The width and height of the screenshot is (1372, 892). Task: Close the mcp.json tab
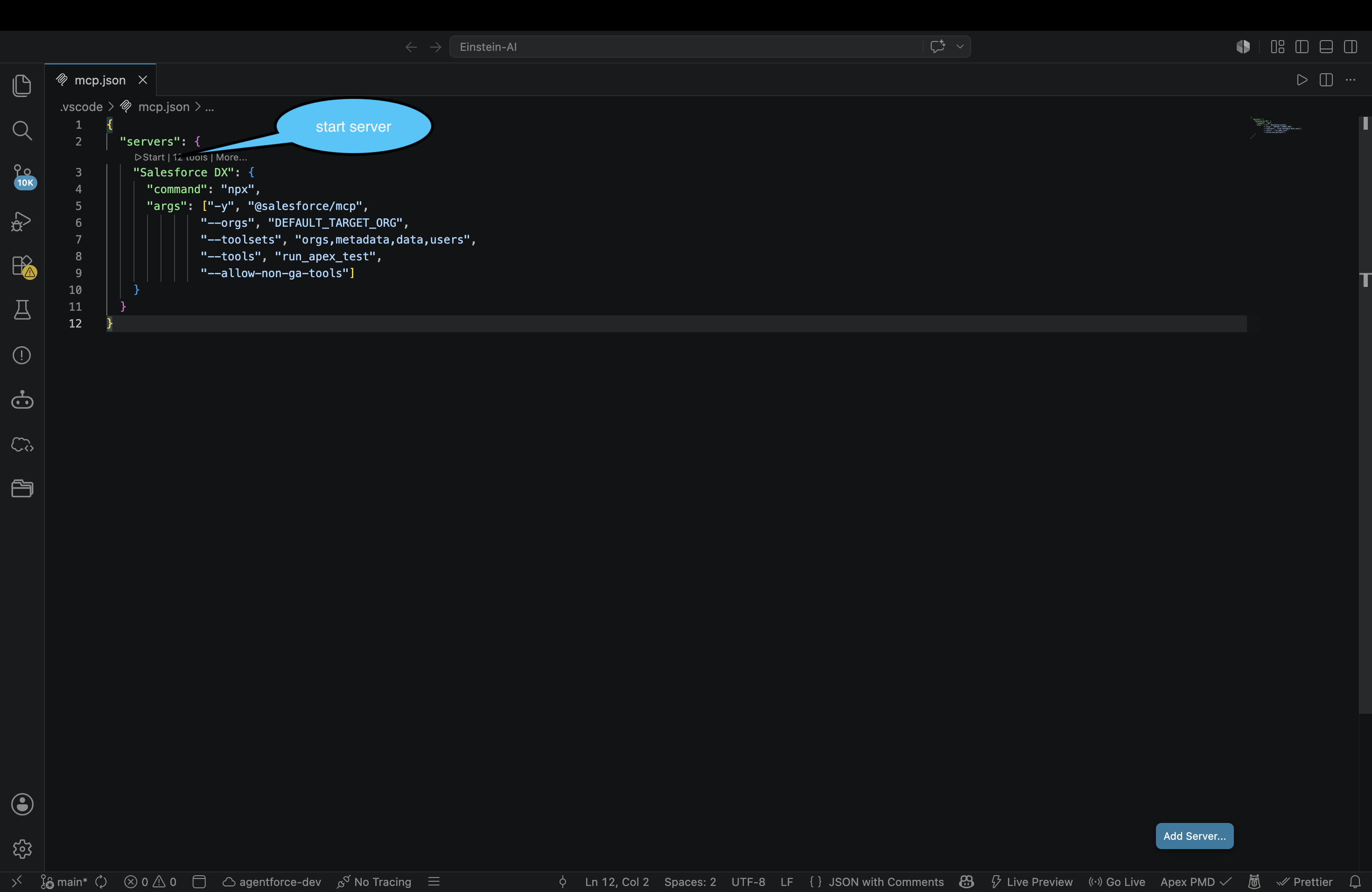pos(143,80)
